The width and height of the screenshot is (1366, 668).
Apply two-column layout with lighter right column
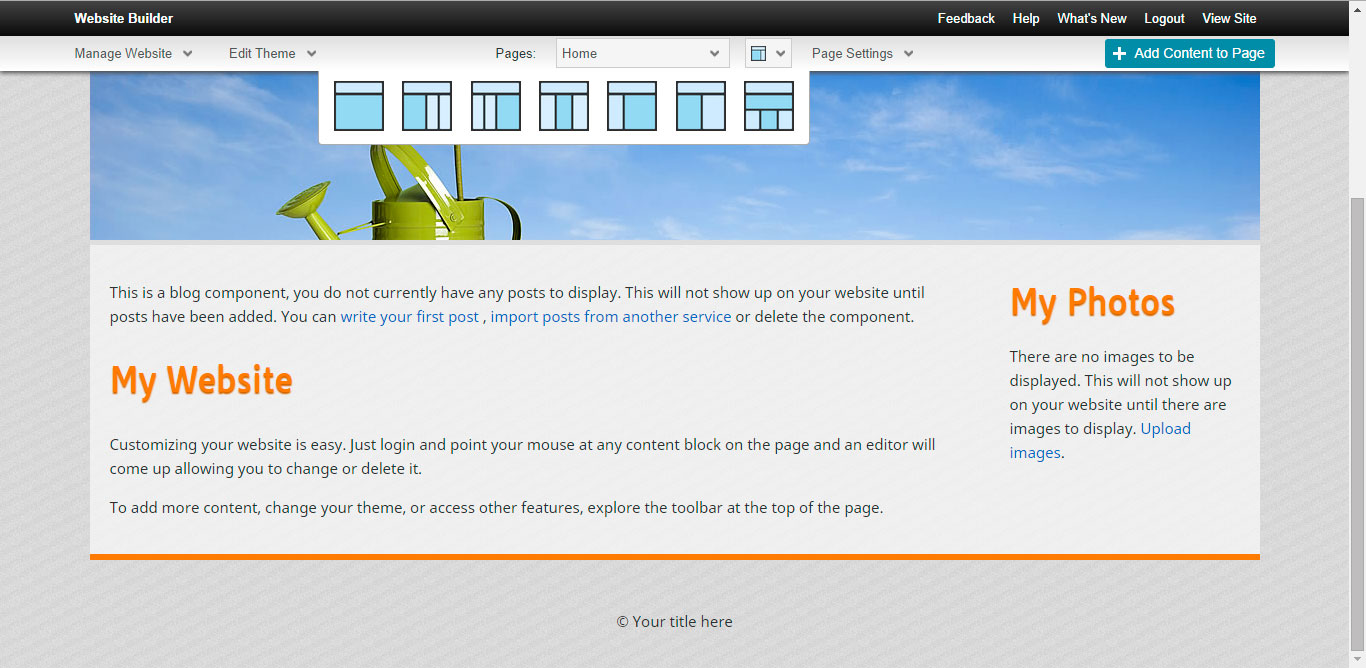coord(700,106)
